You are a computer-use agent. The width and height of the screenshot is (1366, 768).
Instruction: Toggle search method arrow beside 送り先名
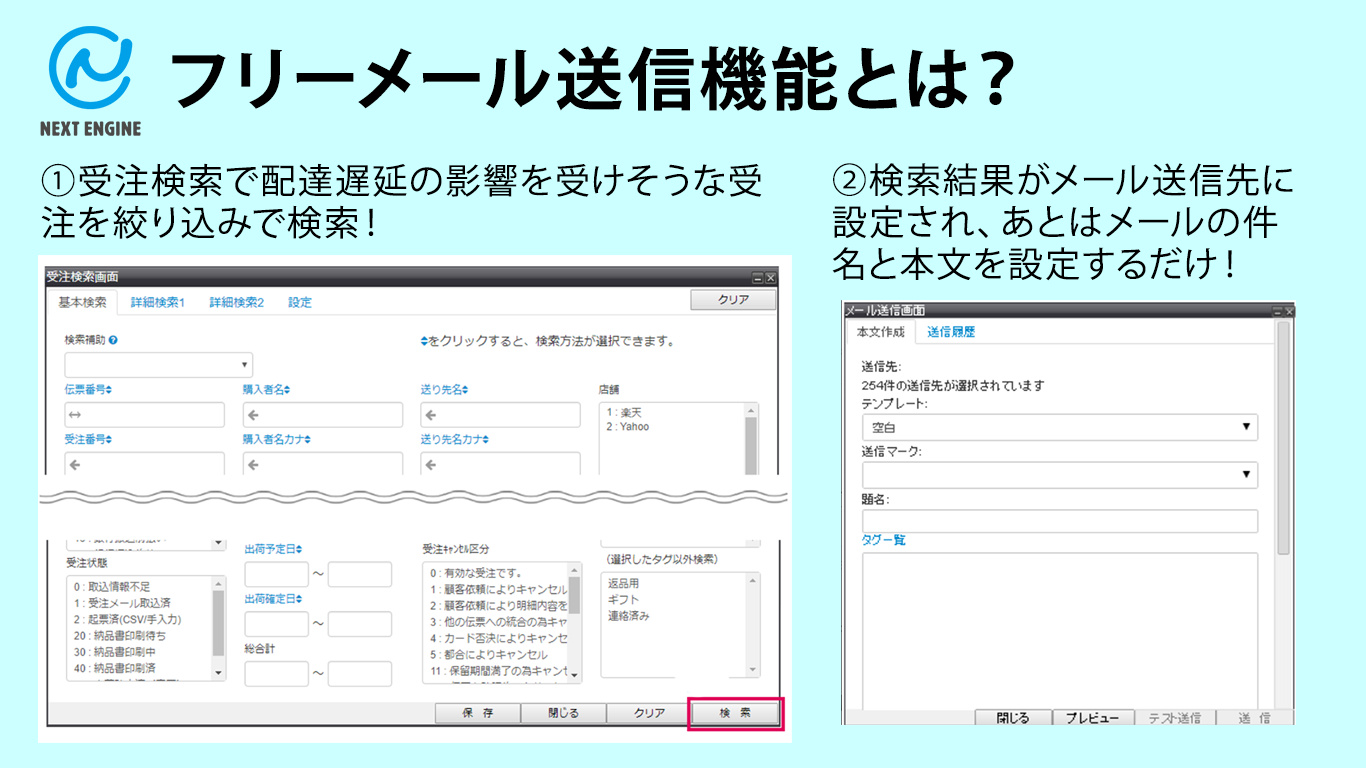pos(465,390)
